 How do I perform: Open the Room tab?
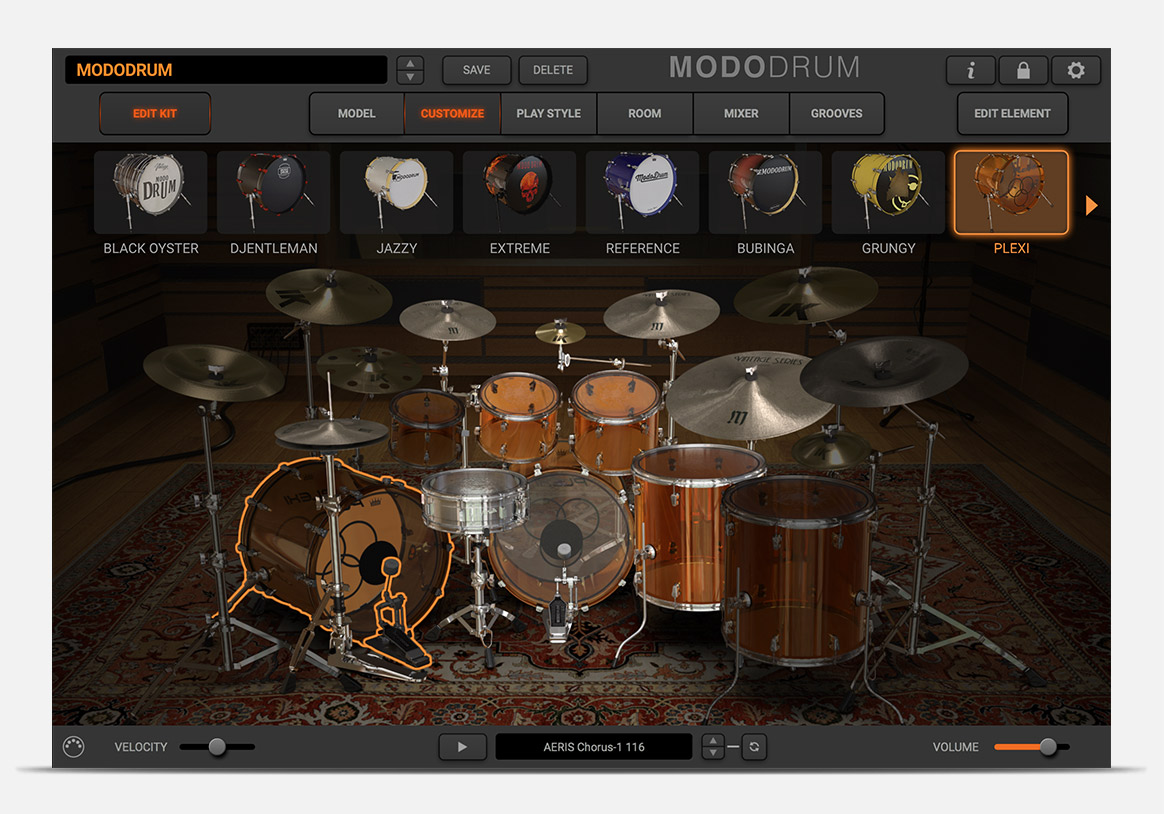click(644, 114)
